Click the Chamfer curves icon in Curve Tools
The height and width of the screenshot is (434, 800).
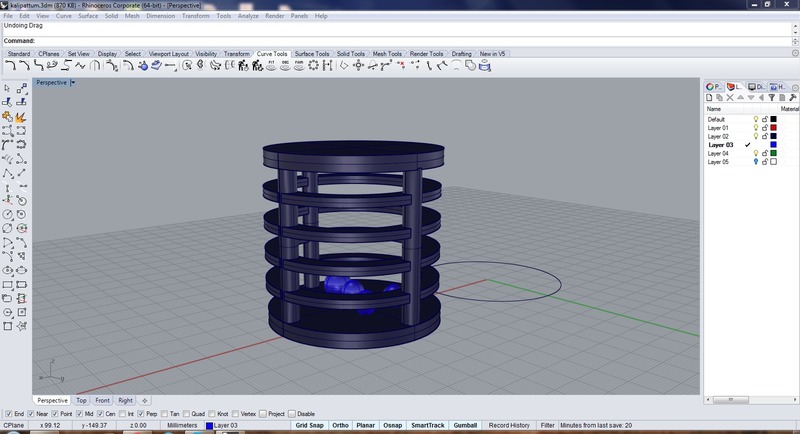point(24,65)
